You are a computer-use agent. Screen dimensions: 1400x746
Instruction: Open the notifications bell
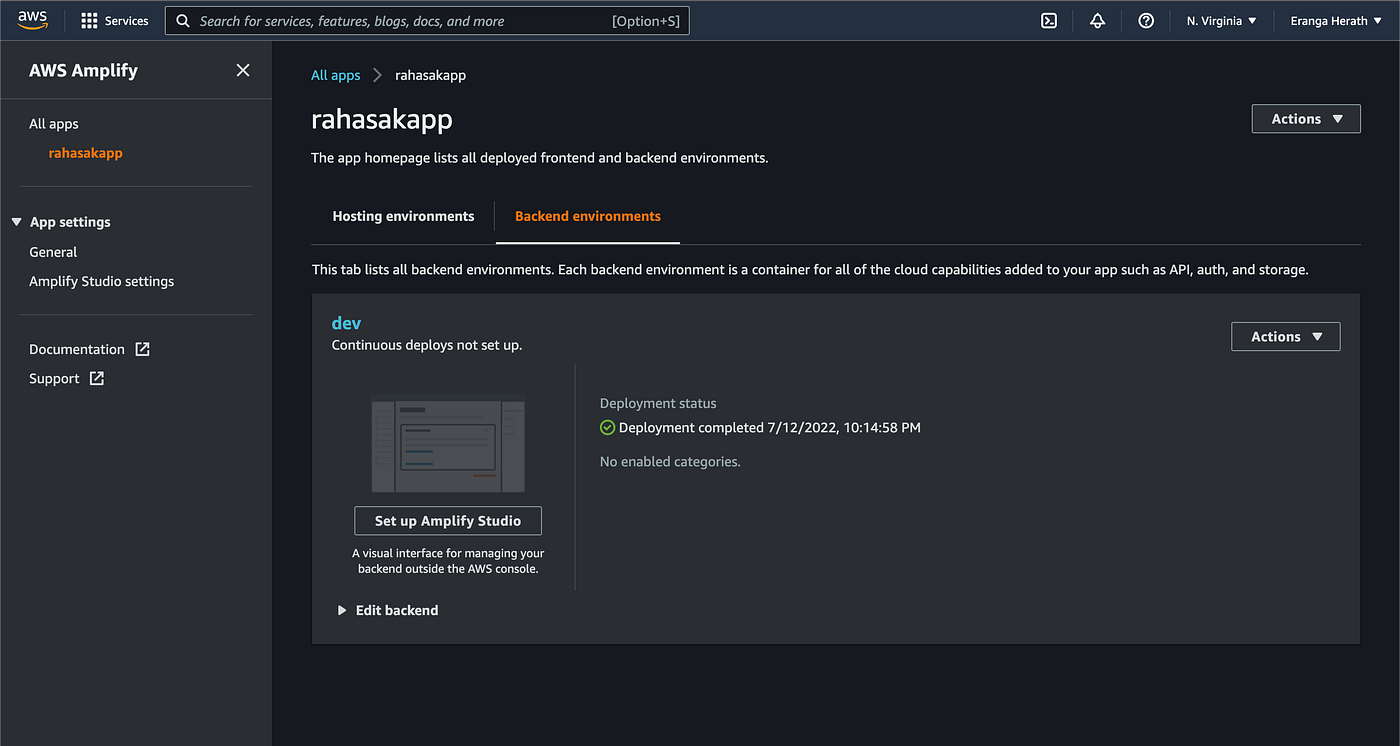(x=1097, y=20)
